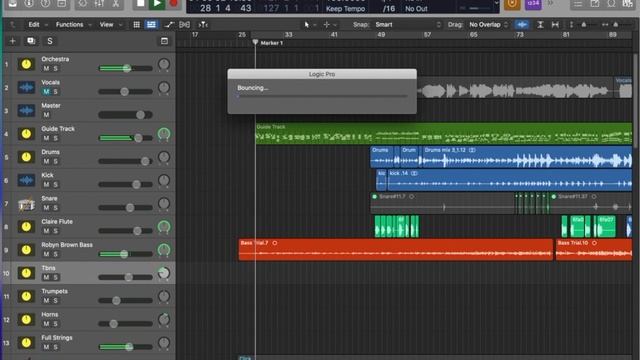Mute the Robyn Brown Bass track
The height and width of the screenshot is (360, 640).
coord(46,254)
